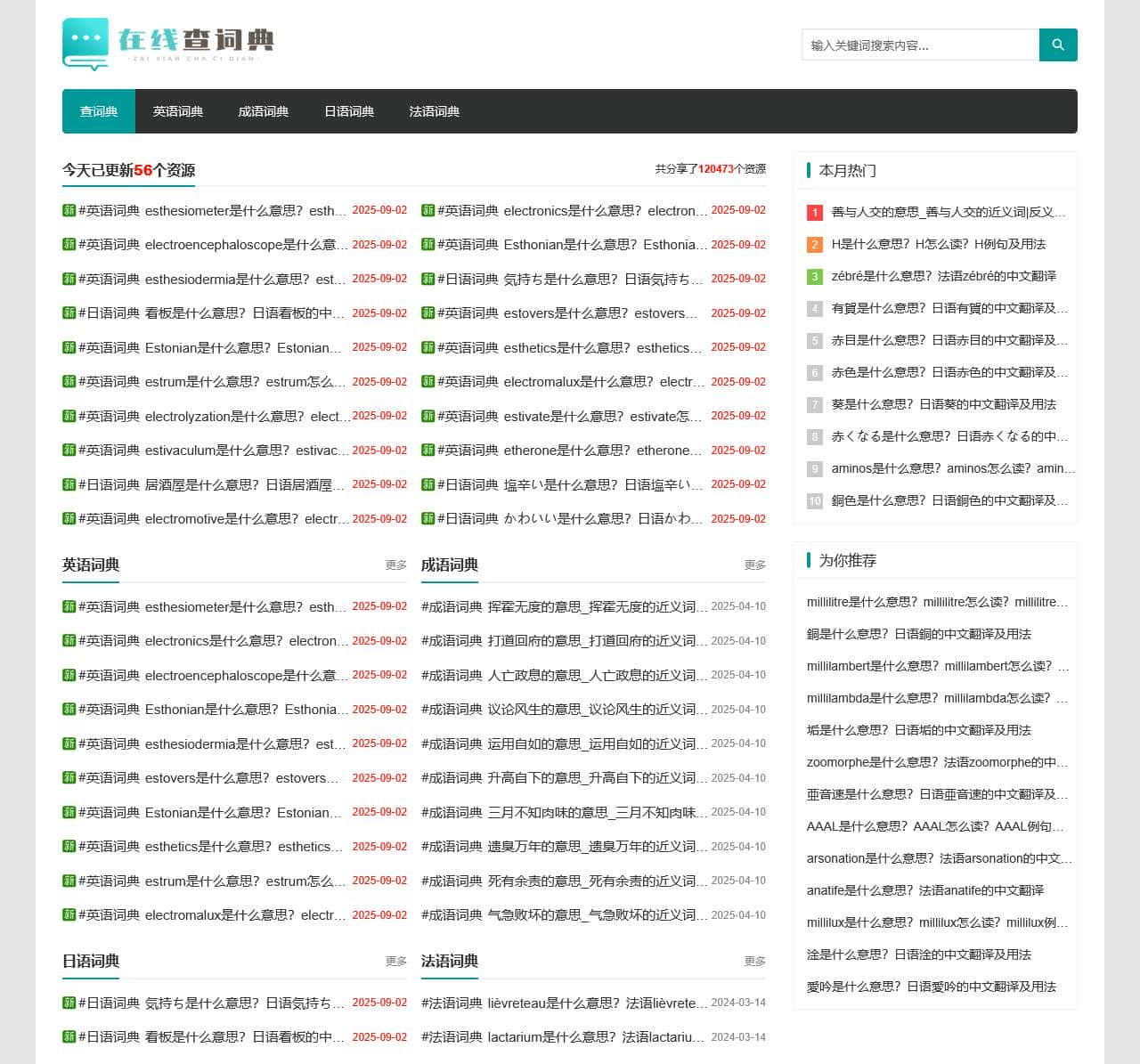The image size is (1140, 1064).
Task: Switch to the 英语词典 navigation tab
Action: [x=178, y=111]
